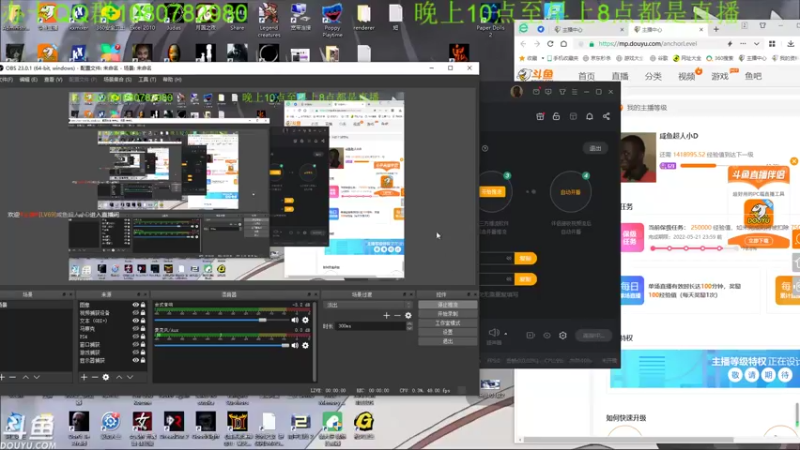
Task: Remove selected source with the minus icon
Action: (94, 377)
